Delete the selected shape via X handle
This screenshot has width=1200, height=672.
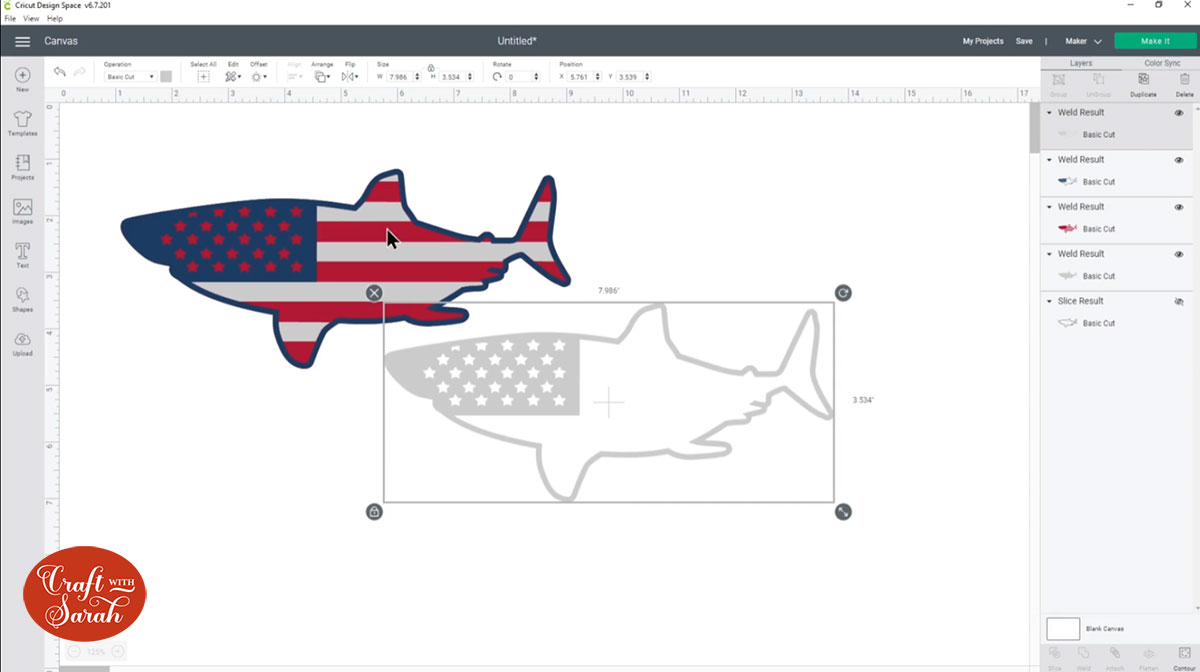coord(374,293)
